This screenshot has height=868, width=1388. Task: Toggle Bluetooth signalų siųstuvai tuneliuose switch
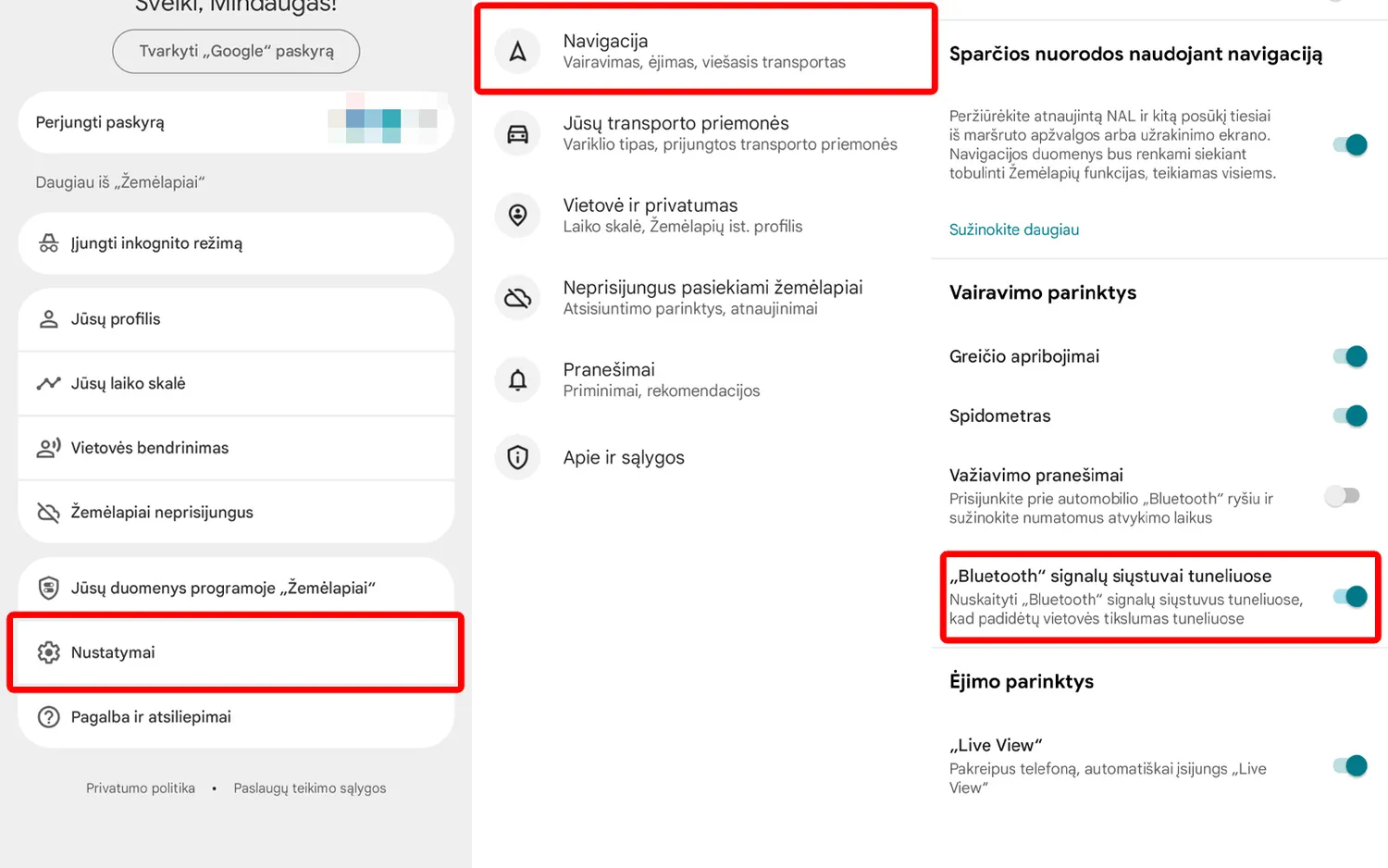coord(1350,596)
